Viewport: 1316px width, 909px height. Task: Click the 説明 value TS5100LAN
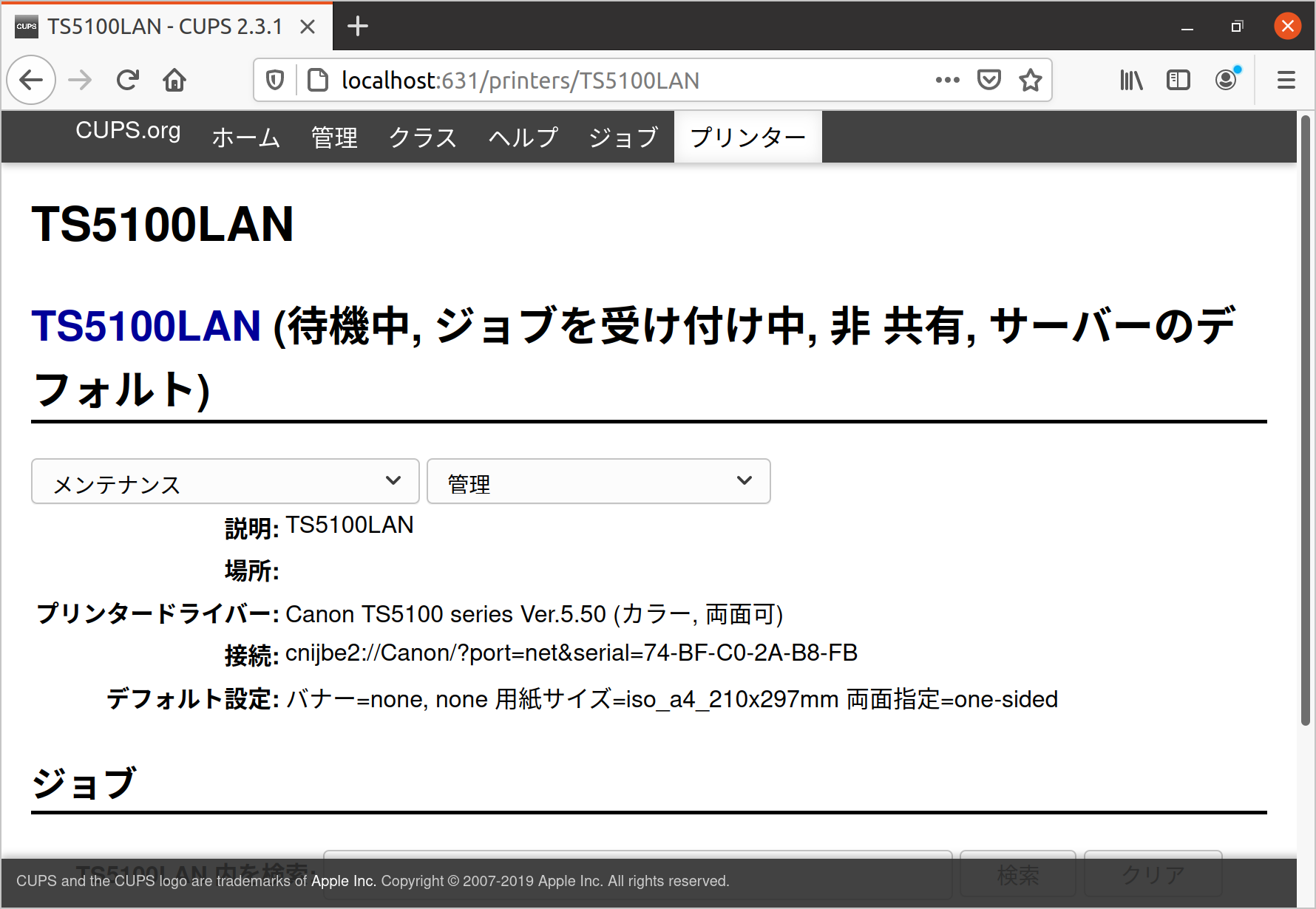[x=350, y=525]
